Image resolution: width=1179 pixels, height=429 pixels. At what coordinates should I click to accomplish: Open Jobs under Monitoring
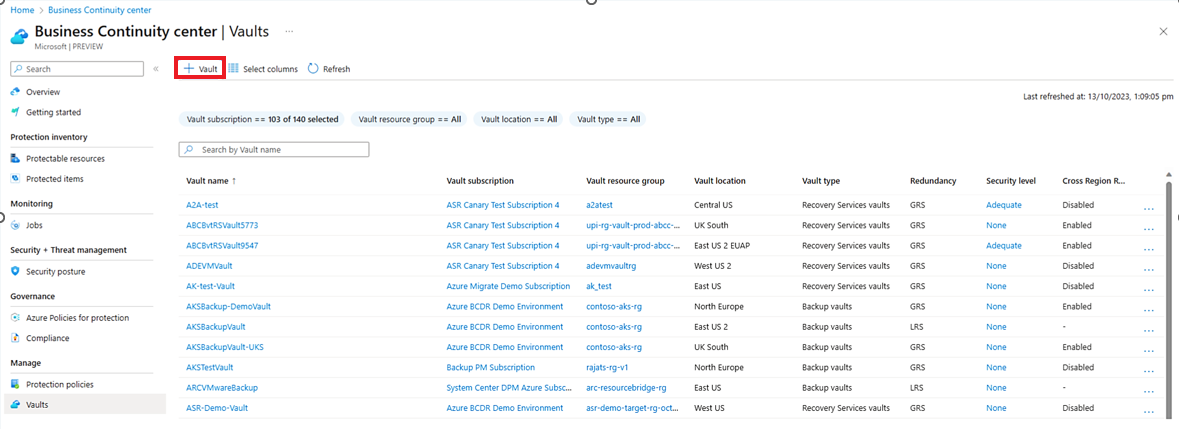pos(35,225)
